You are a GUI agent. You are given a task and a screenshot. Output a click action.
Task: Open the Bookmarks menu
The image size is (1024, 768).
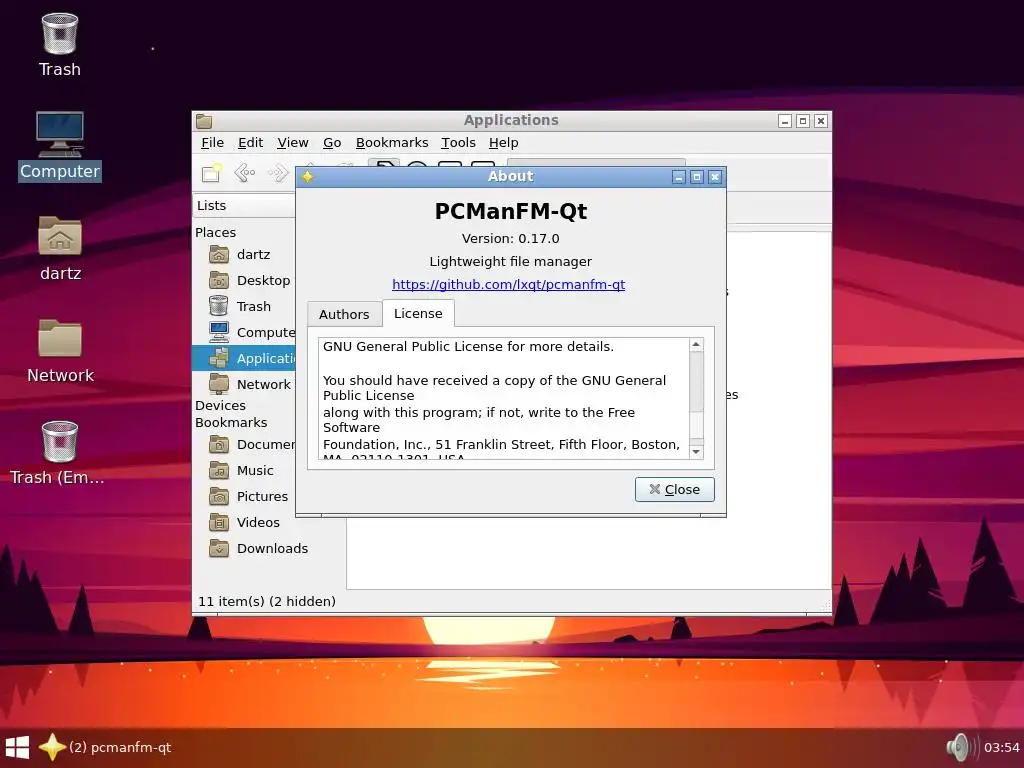point(392,143)
